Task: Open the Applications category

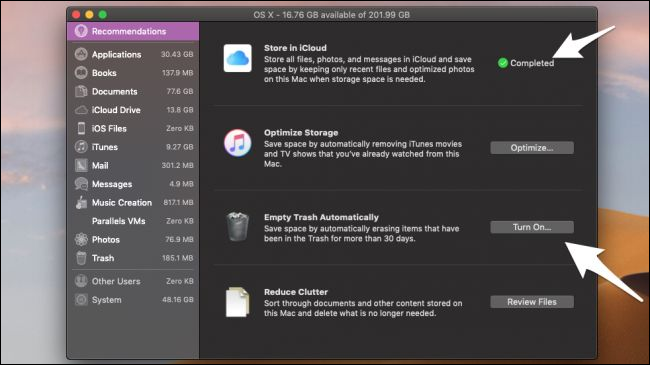Action: click(x=133, y=54)
